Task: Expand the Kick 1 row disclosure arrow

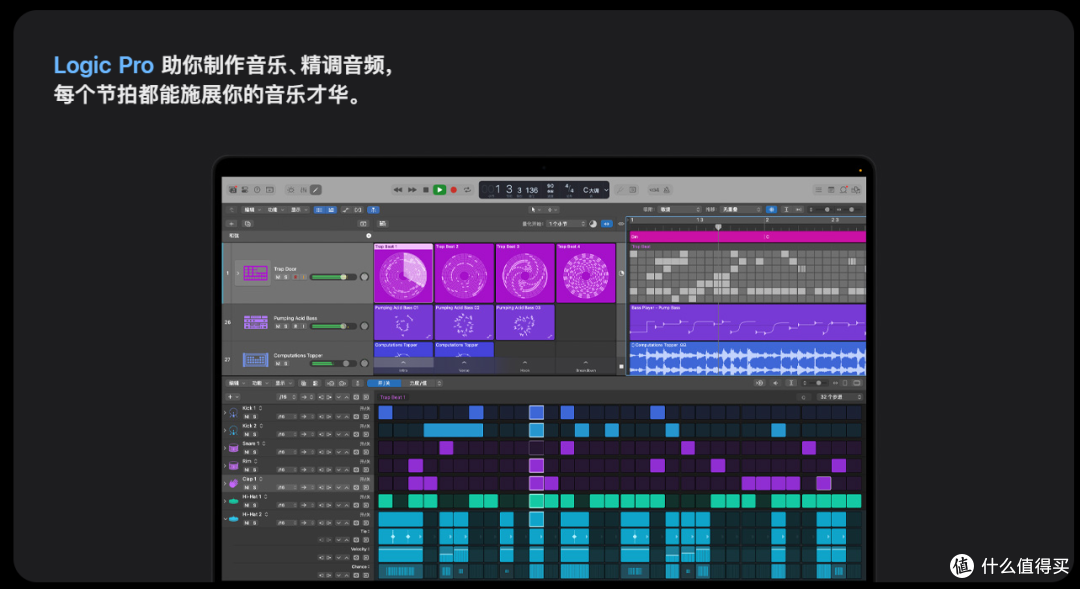Action: pyautogui.click(x=225, y=413)
